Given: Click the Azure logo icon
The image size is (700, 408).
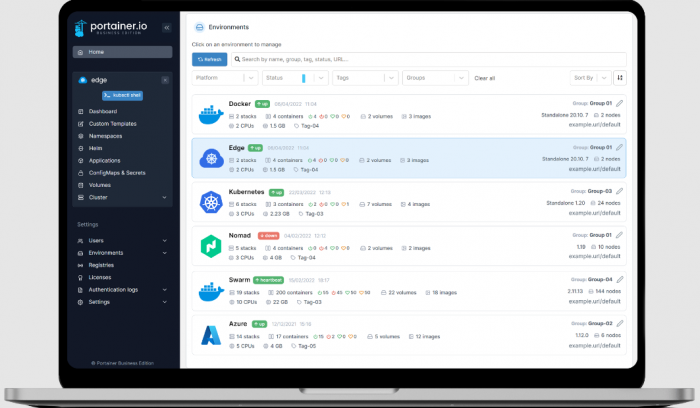Looking at the screenshot, I should (211, 335).
